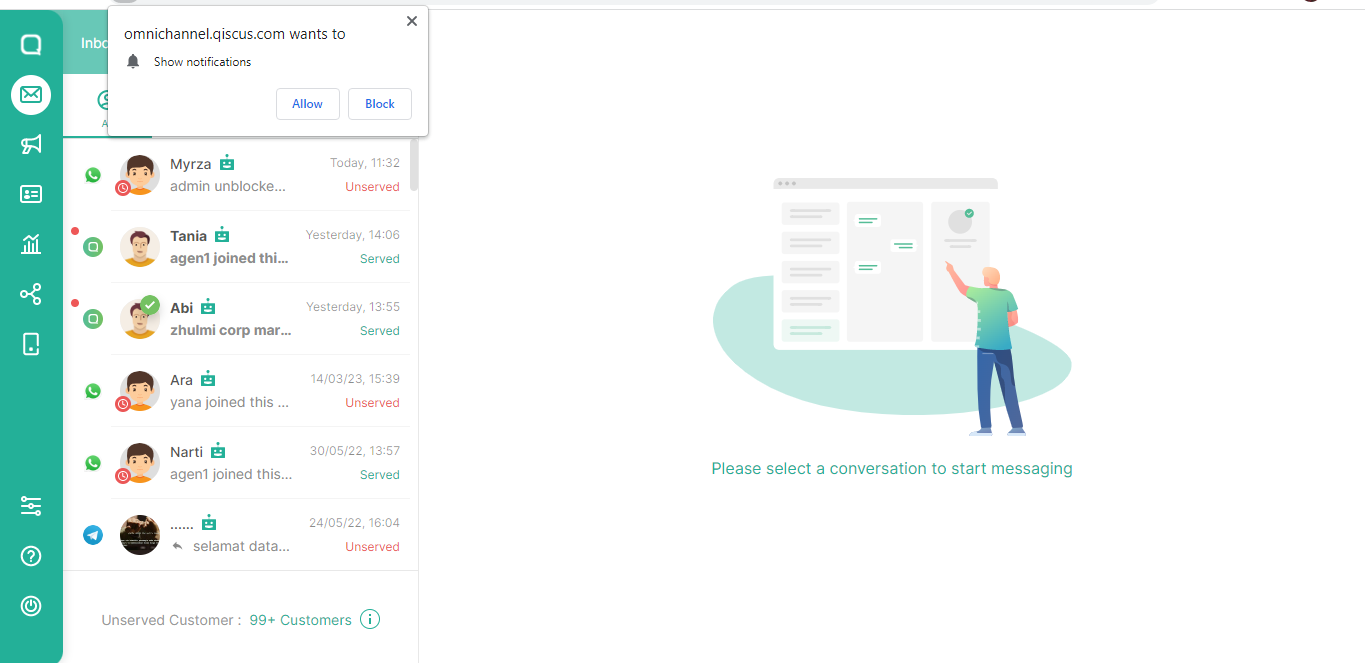The width and height of the screenshot is (1365, 663).
Task: Open the Telegram conversation dated 24/05/22
Action: [x=260, y=535]
